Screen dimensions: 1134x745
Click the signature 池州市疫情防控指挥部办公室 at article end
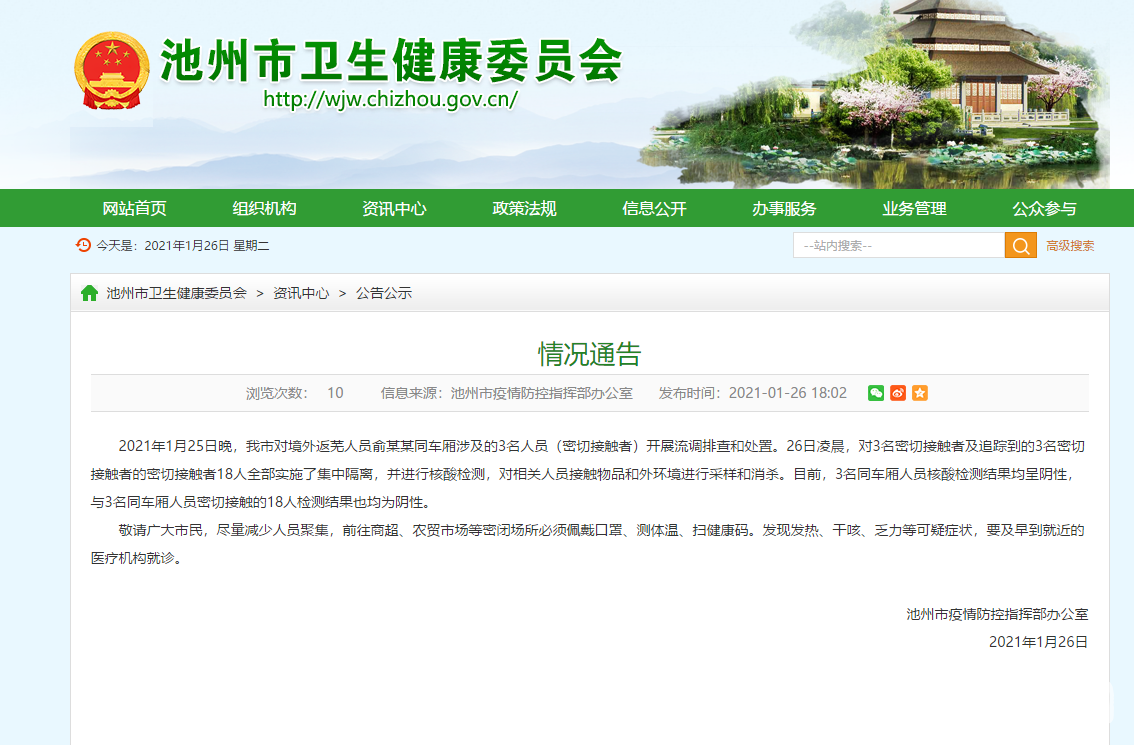pyautogui.click(x=997, y=614)
